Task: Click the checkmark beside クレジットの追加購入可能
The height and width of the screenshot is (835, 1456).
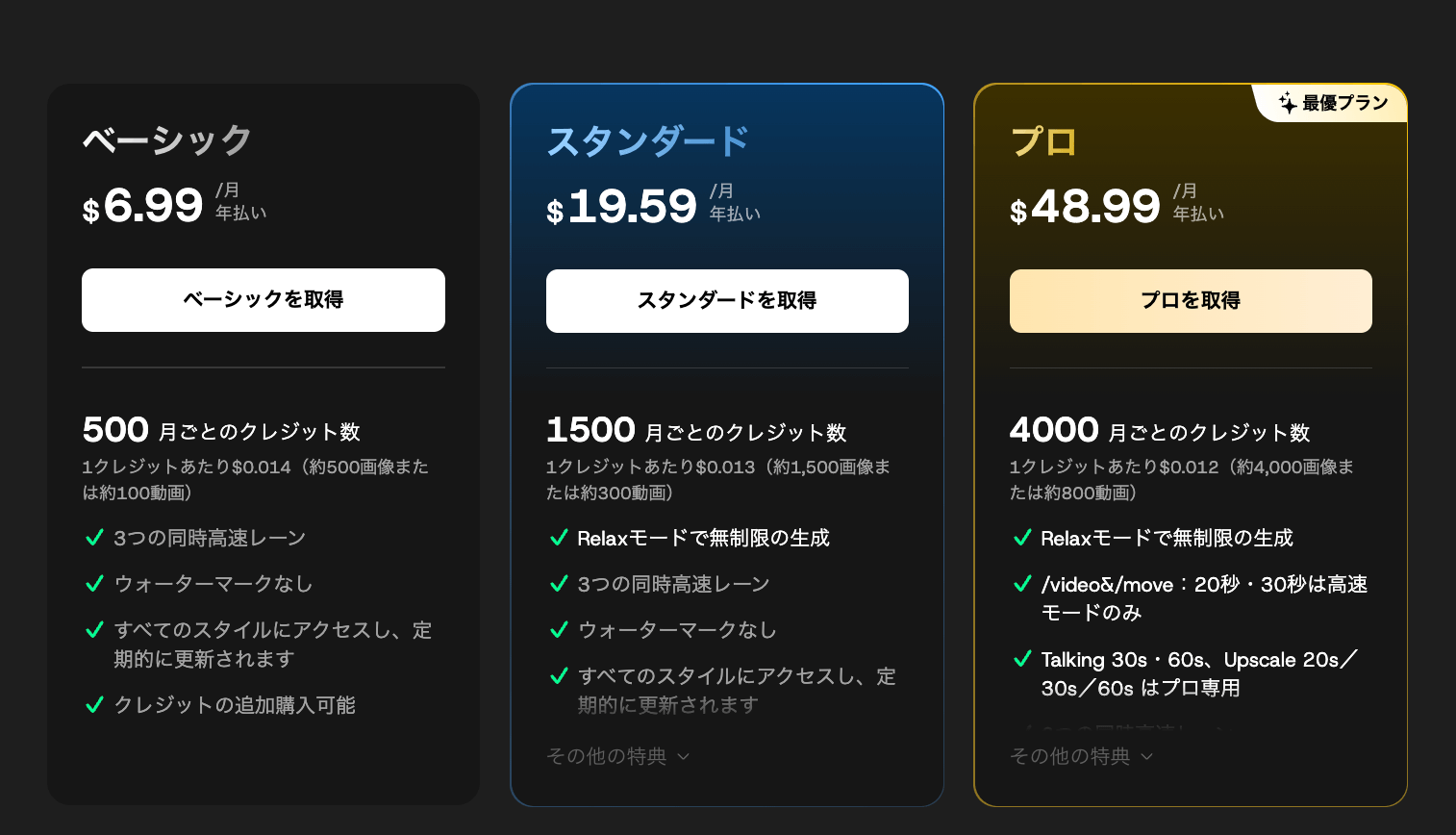Action: [x=94, y=704]
